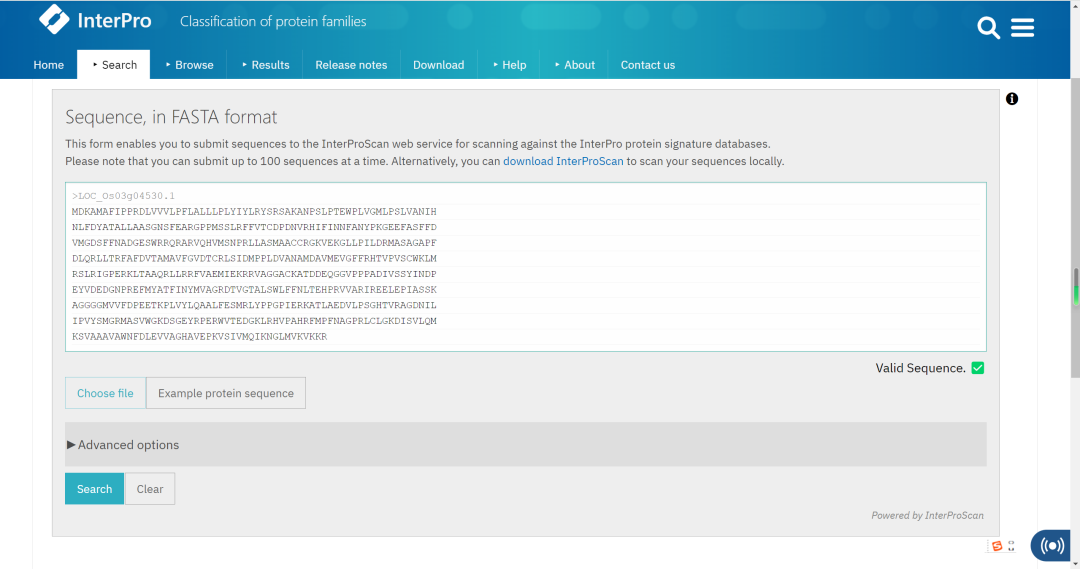Click the InterPro logo icon
Viewport: 1080px width, 569px height.
[x=54, y=19]
